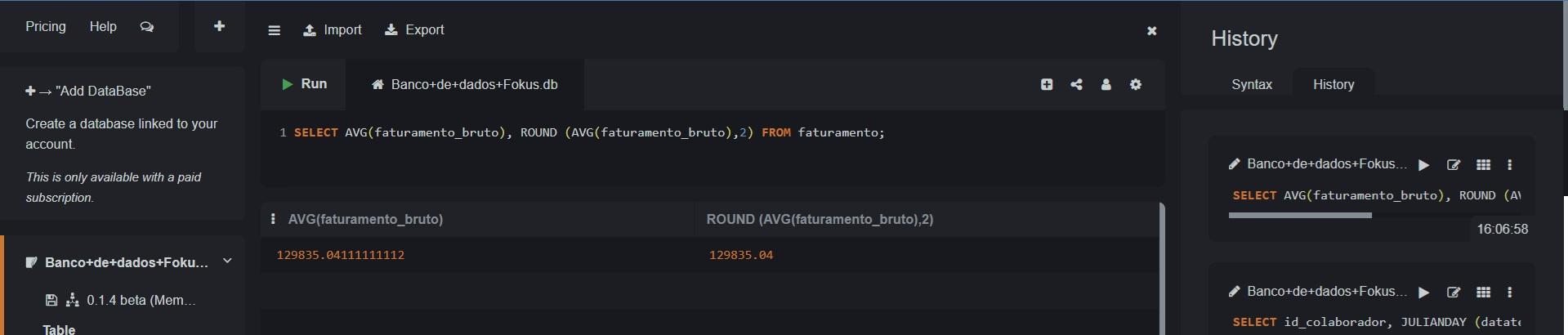Switch to the Syntax tab

(1251, 84)
